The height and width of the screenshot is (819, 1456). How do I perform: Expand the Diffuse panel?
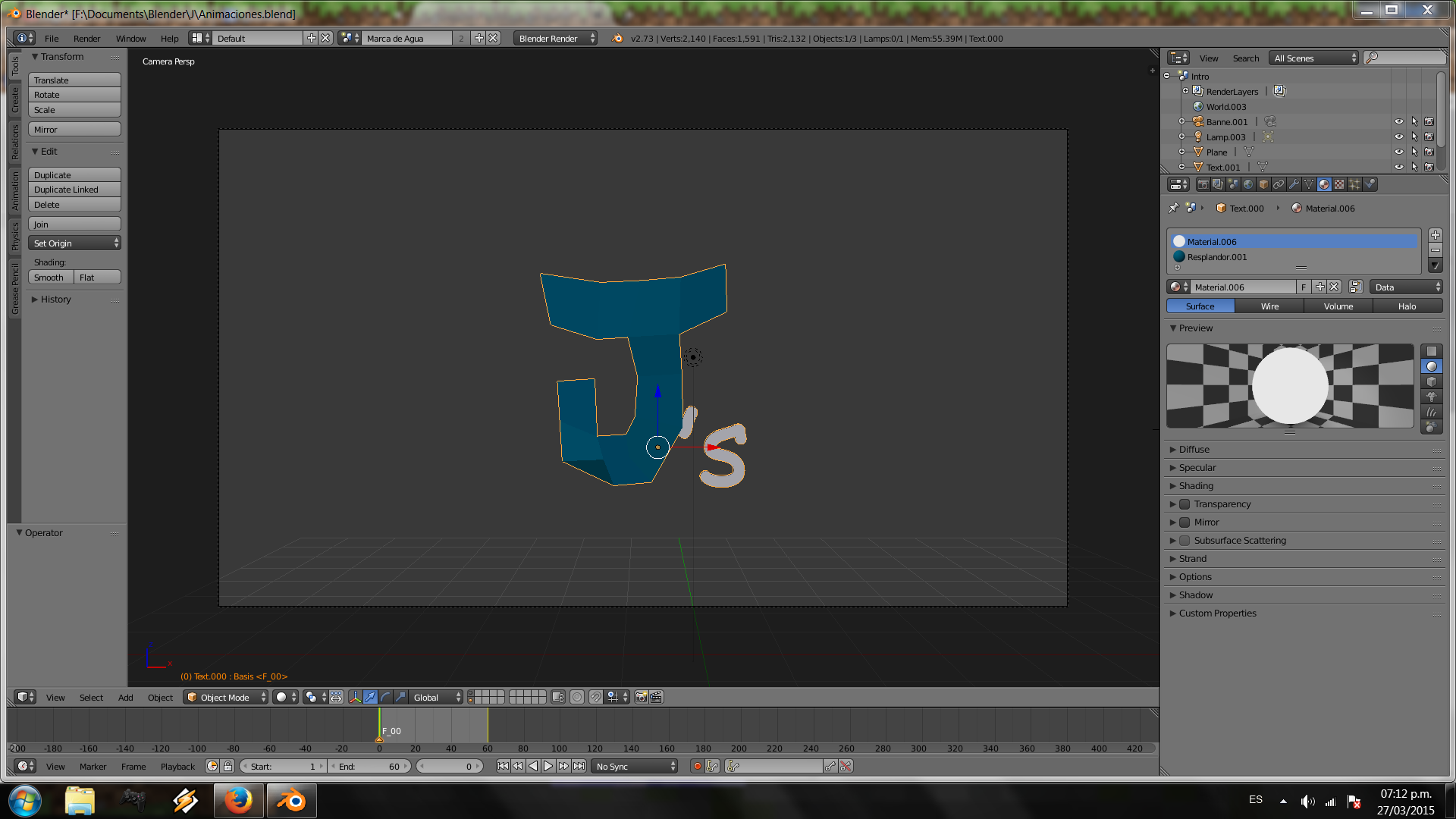coord(1194,450)
